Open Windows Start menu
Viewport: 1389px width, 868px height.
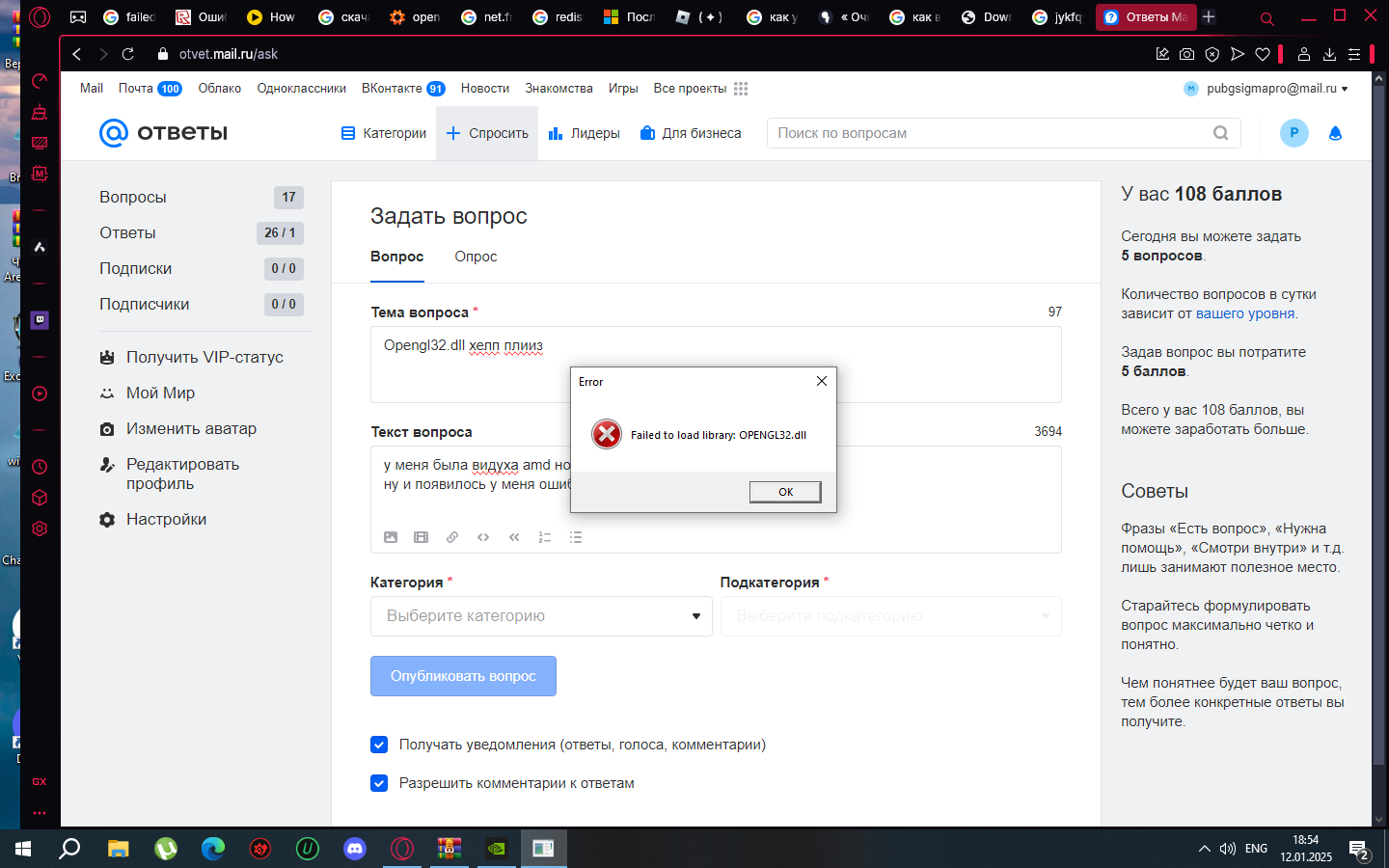(x=23, y=849)
